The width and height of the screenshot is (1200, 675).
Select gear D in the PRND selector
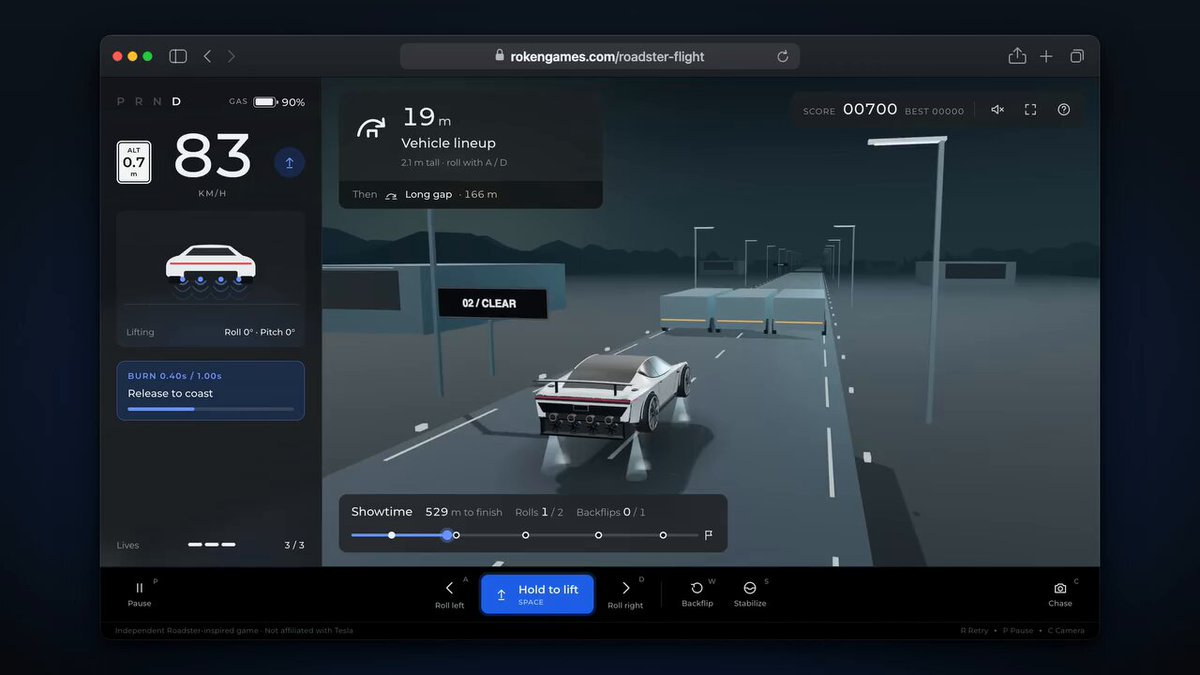tap(176, 102)
